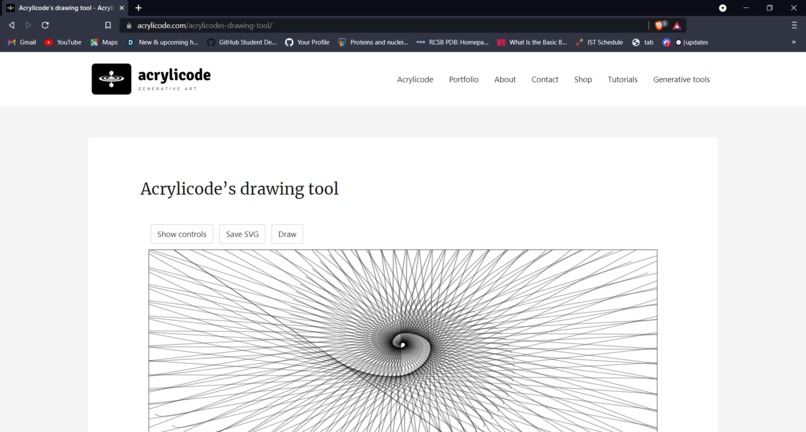Go to the Contact page

coord(545,79)
